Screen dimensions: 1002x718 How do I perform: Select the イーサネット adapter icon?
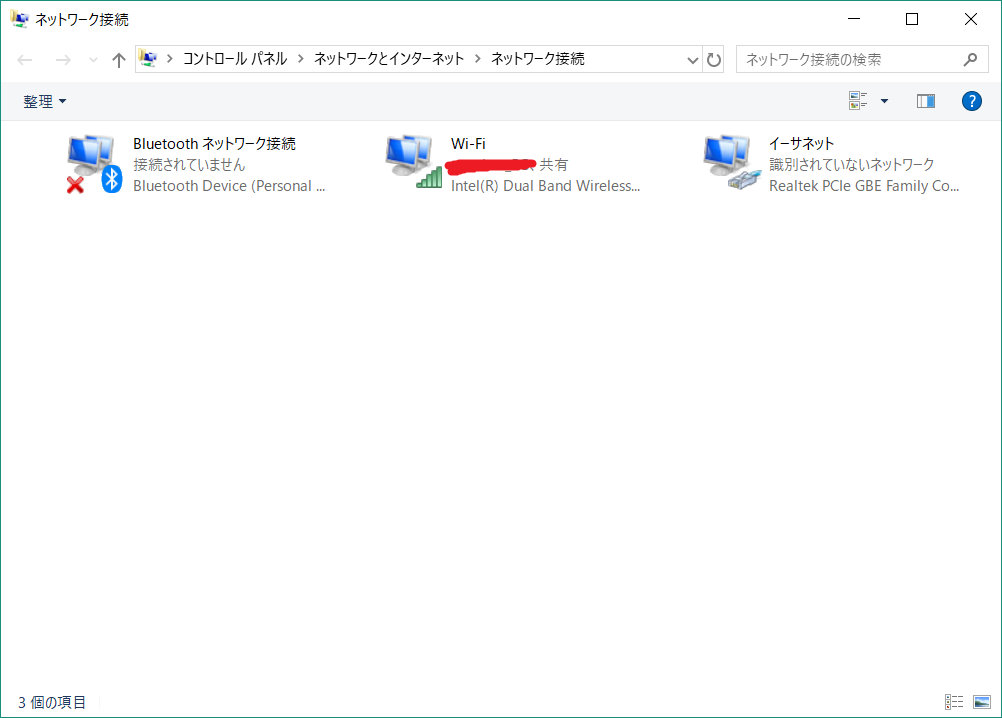[730, 160]
